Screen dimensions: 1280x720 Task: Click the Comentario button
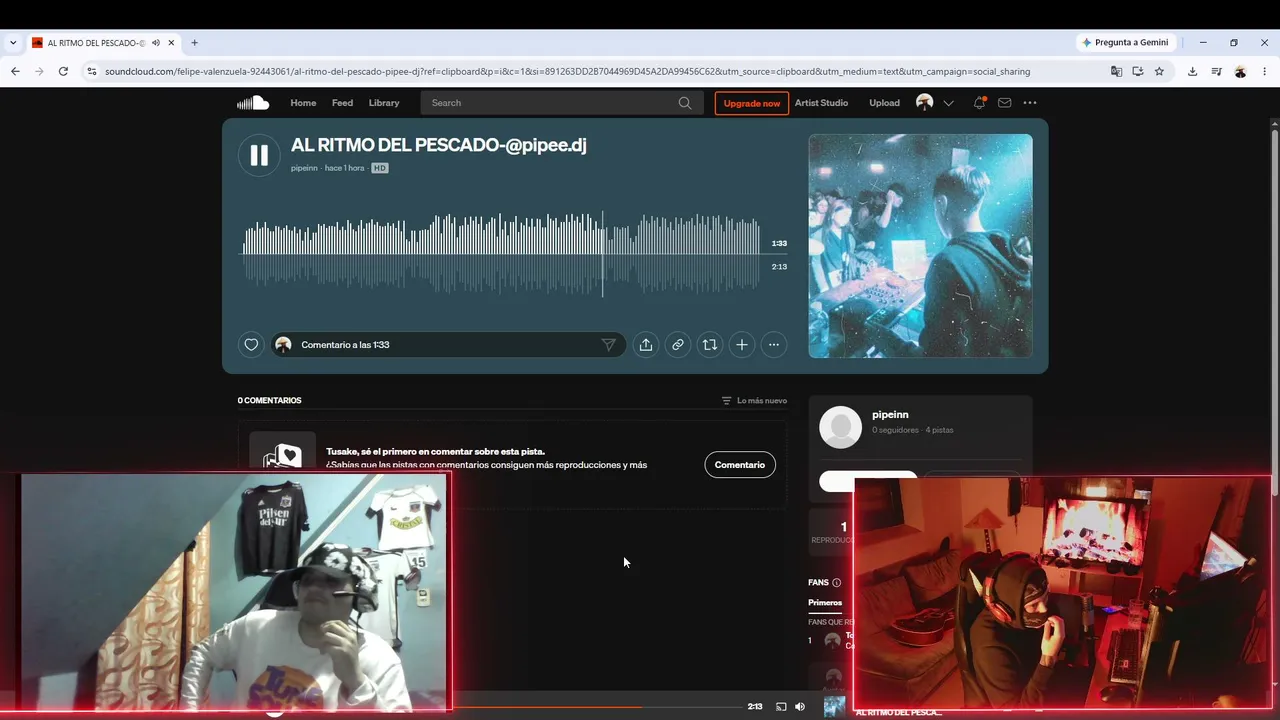click(x=740, y=465)
